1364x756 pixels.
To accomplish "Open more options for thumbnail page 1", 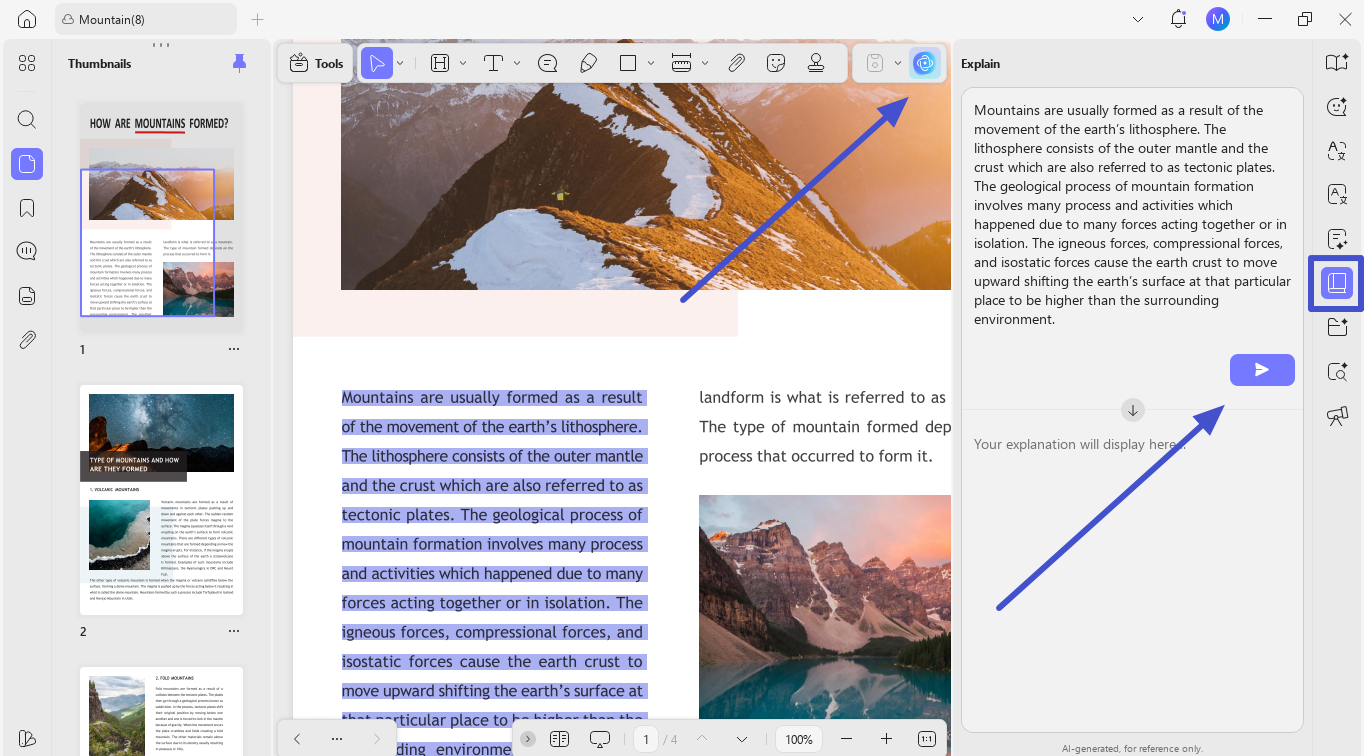I will (x=234, y=349).
